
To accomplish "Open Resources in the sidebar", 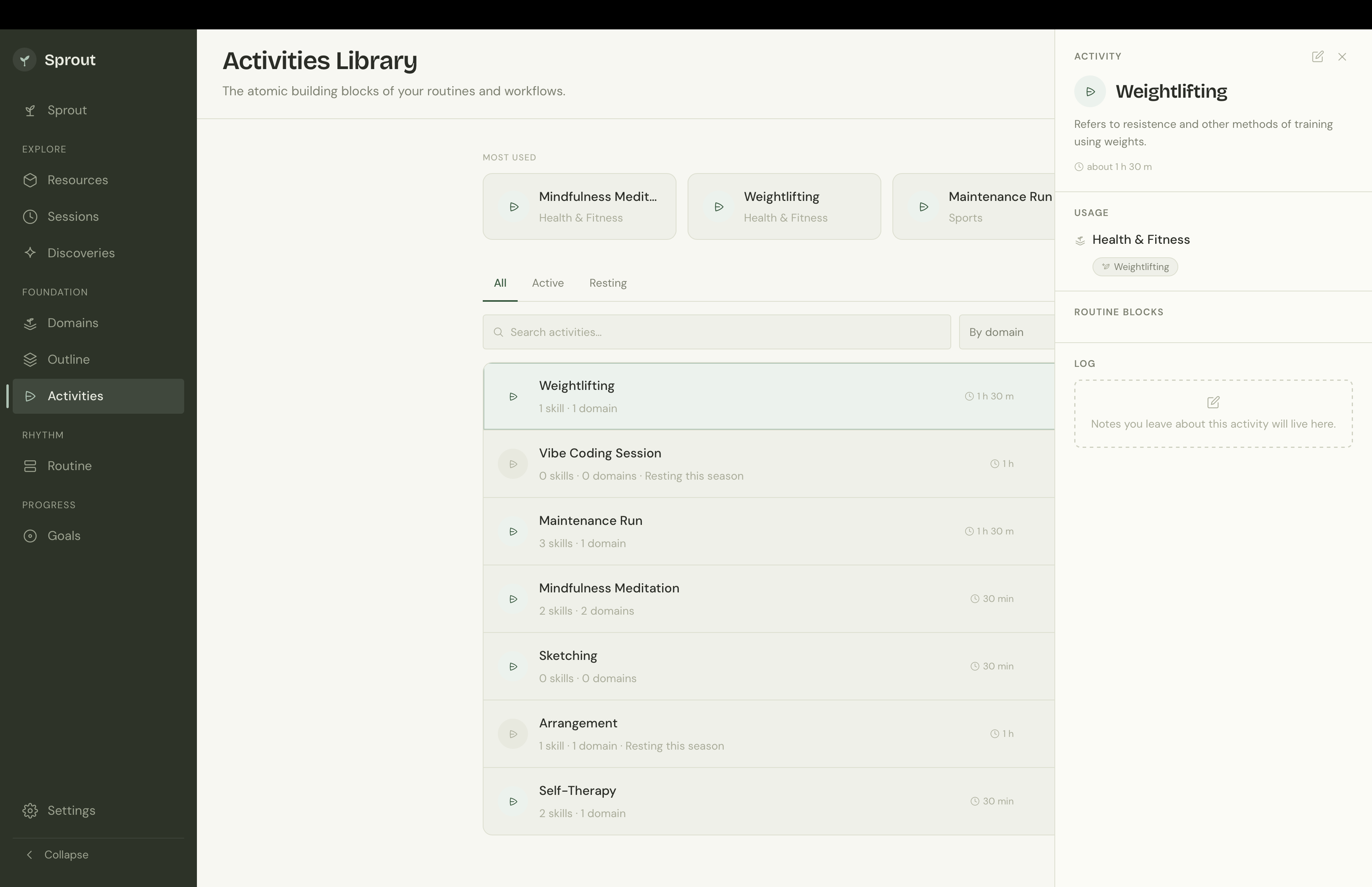I will [98, 180].
